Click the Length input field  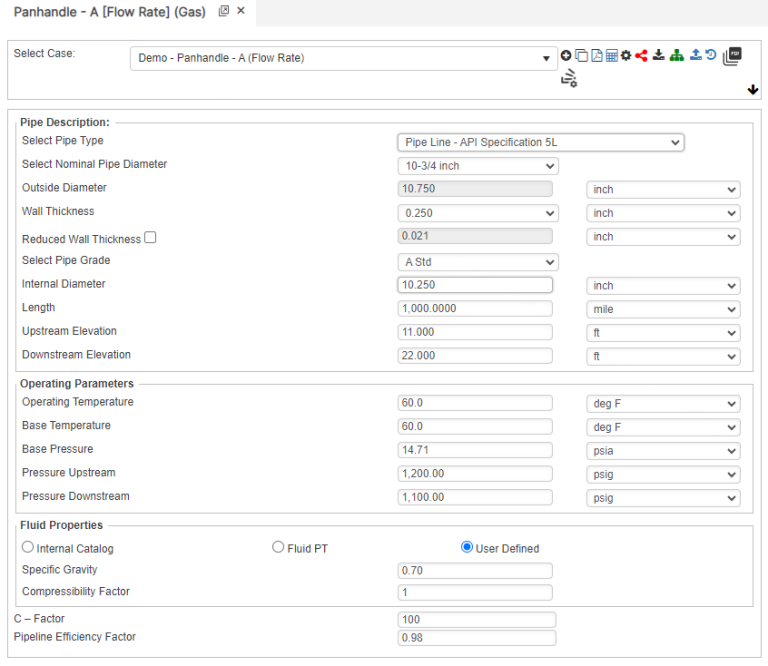475,308
